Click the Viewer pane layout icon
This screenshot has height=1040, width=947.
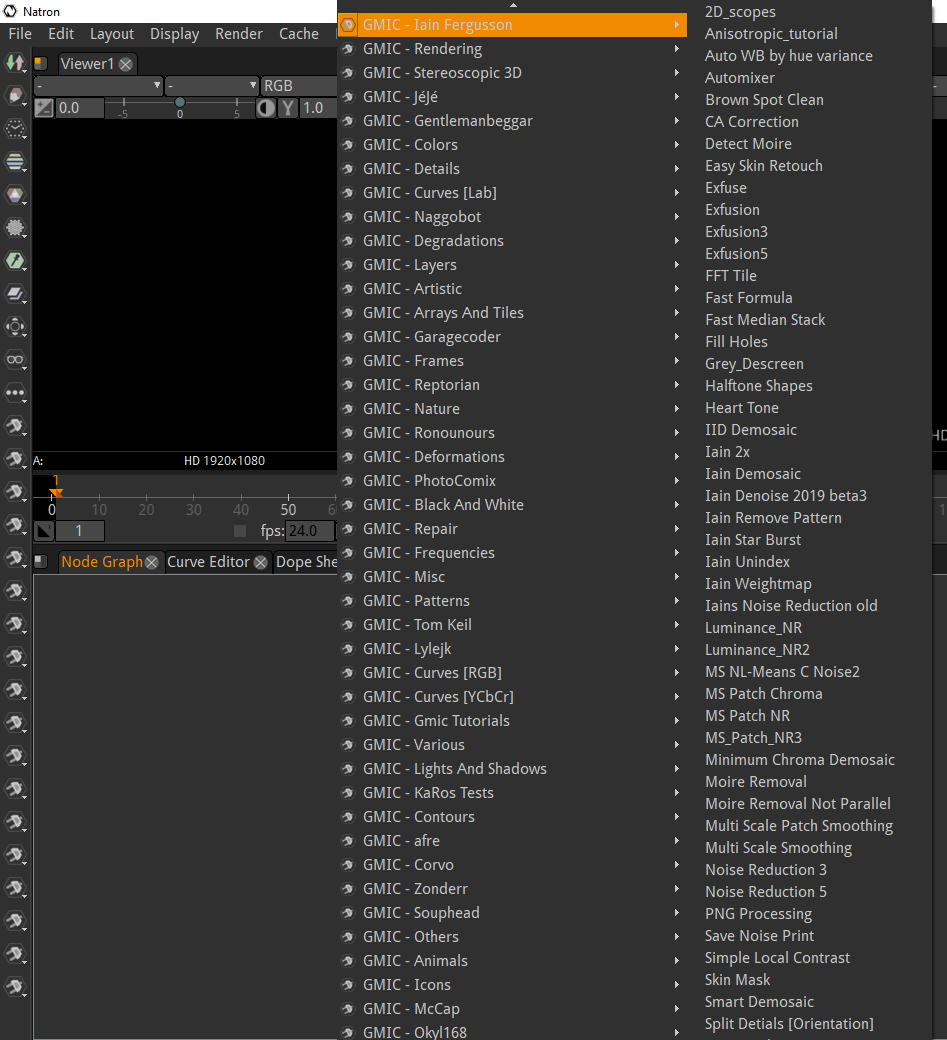(41, 64)
